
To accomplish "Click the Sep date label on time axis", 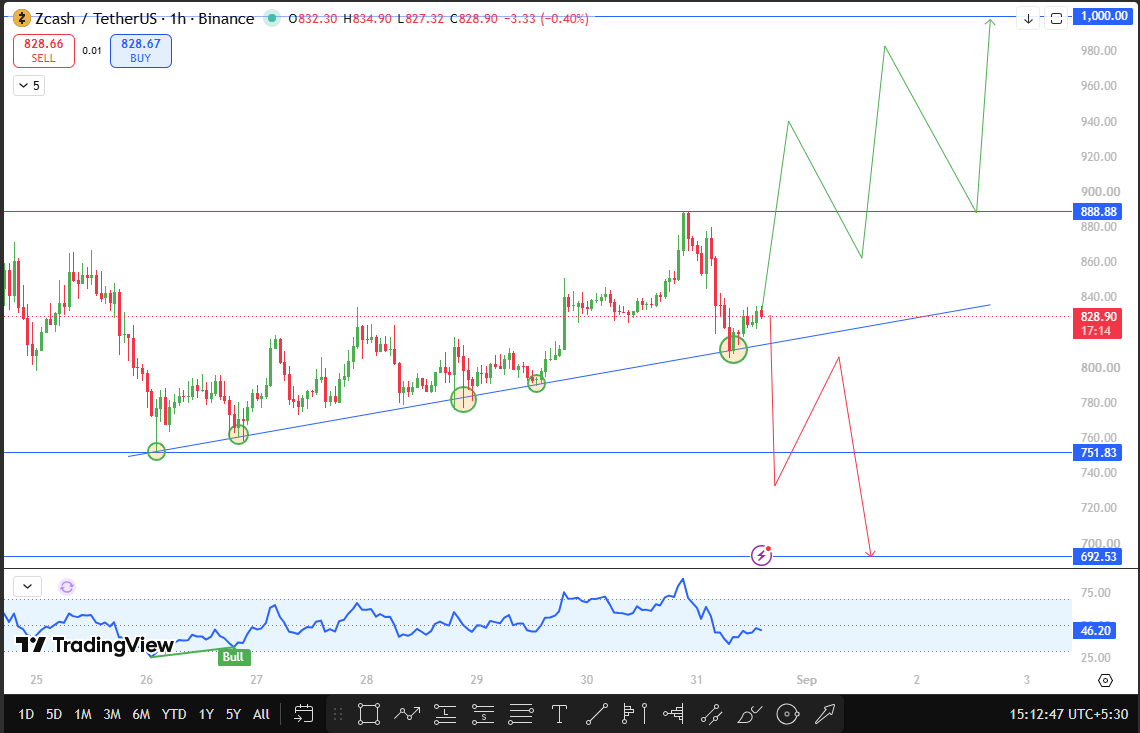I will click(x=806, y=680).
